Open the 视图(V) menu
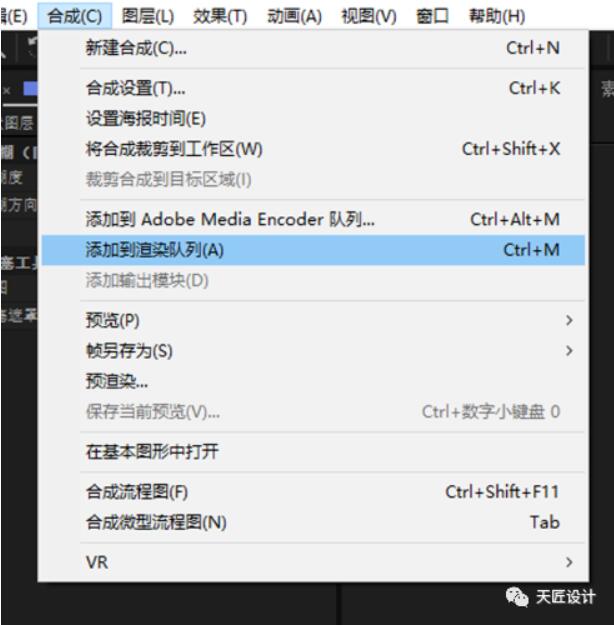The width and height of the screenshot is (614, 625). [369, 16]
